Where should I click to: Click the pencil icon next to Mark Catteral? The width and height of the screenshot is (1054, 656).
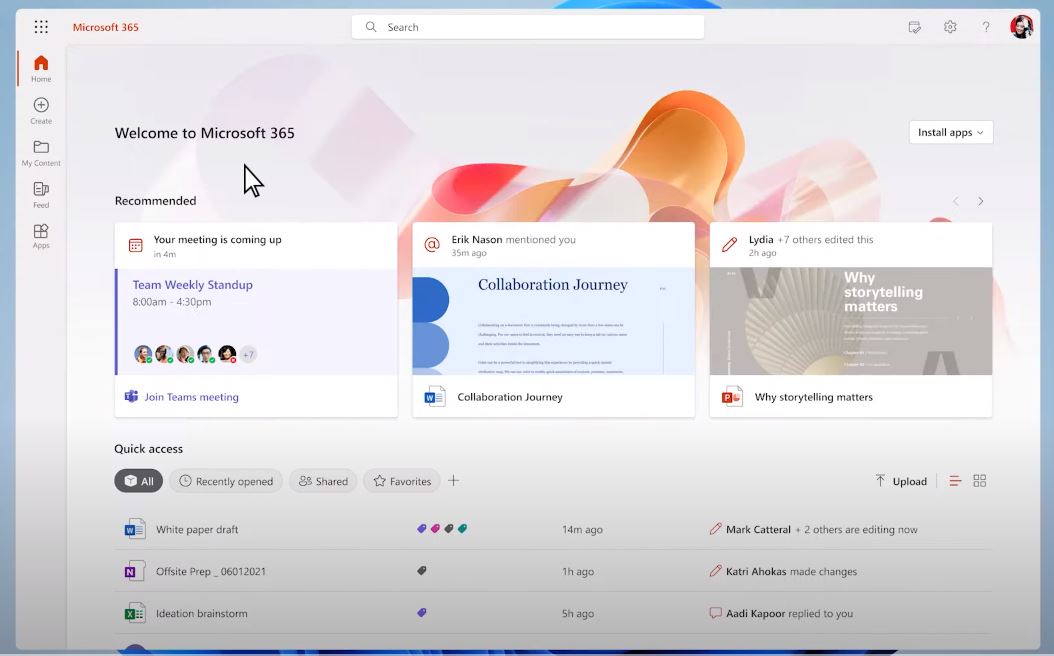(x=715, y=529)
